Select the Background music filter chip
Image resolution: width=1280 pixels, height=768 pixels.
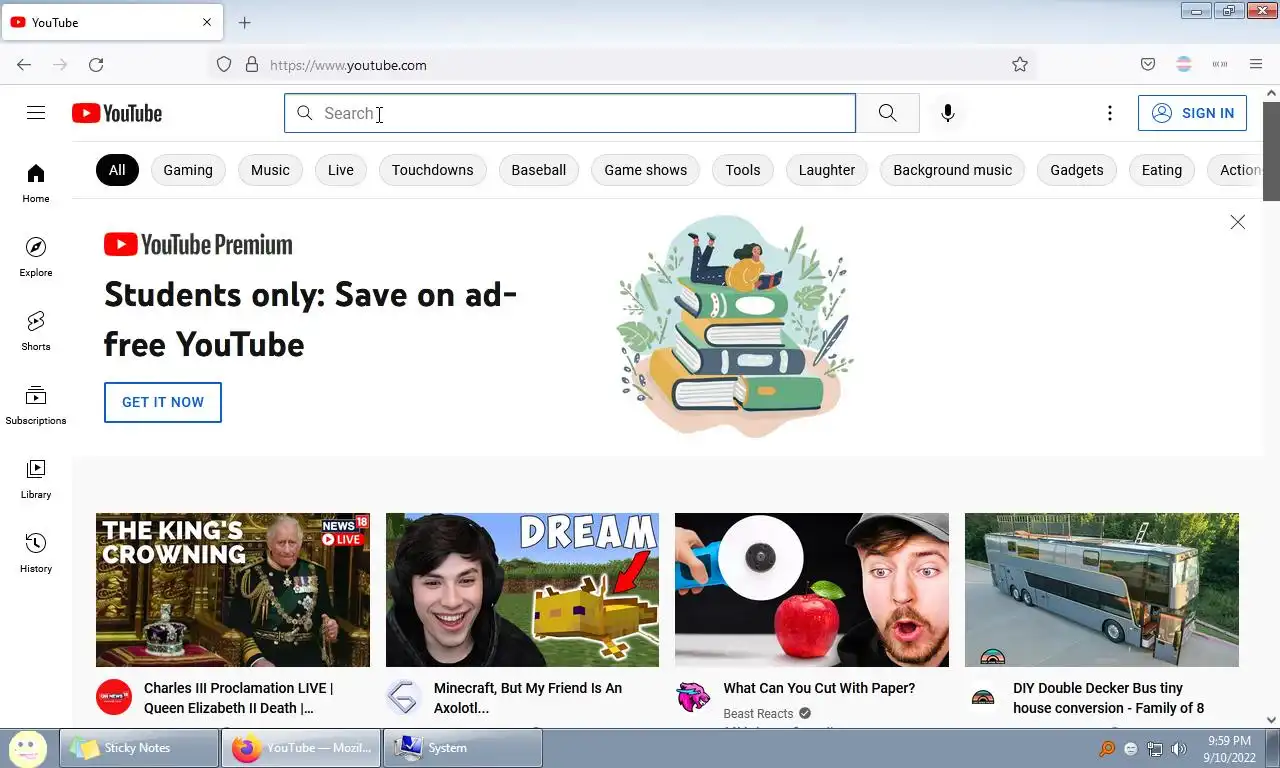tap(953, 170)
